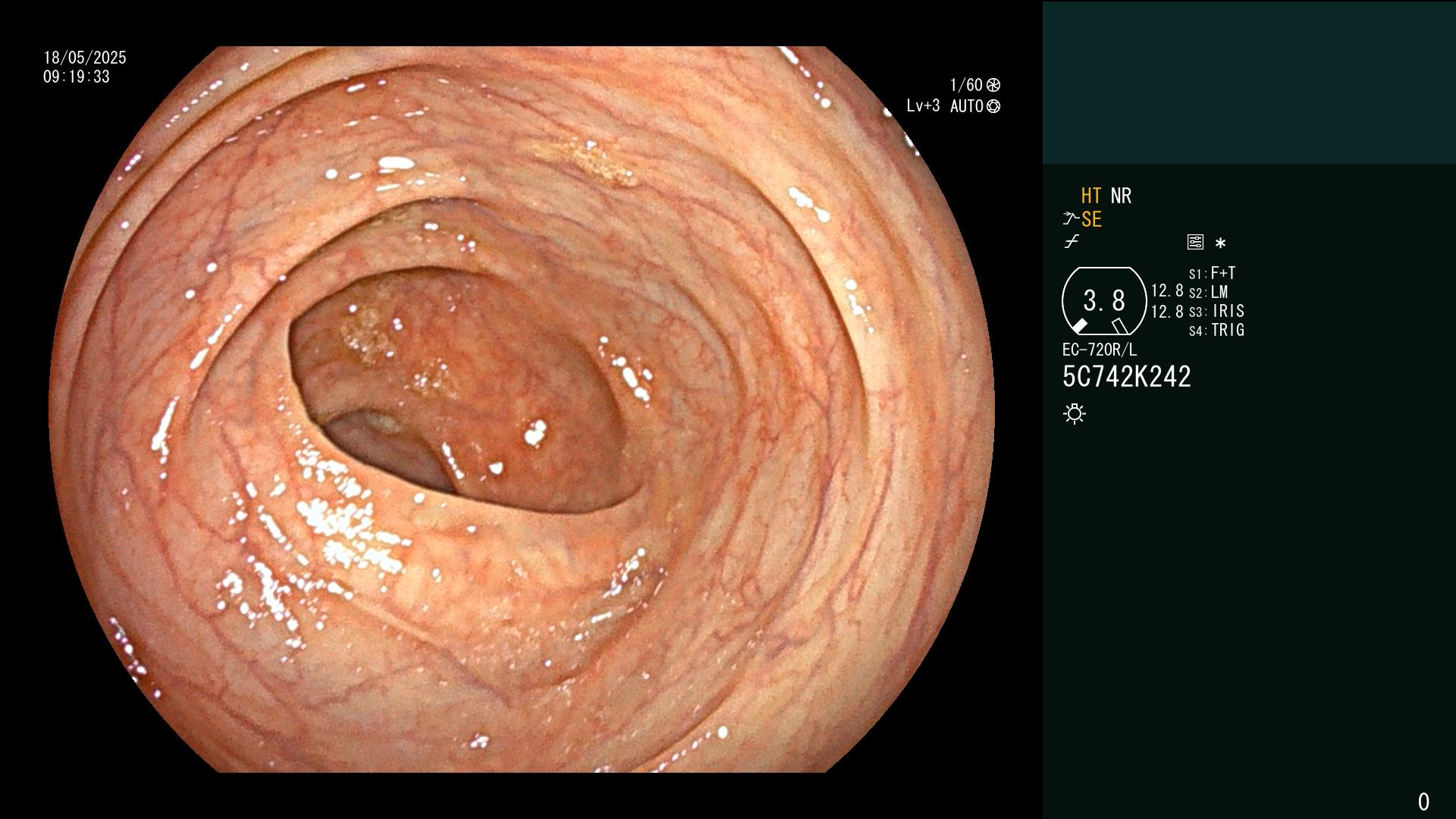This screenshot has height=819, width=1456.
Task: Click the endoscopic colon image
Action: (x=522, y=409)
